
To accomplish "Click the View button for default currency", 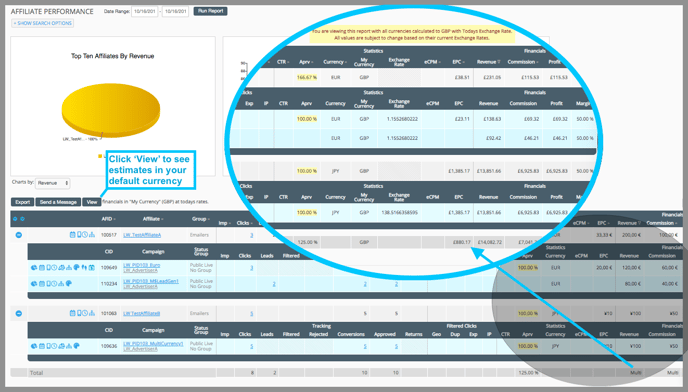I will 92,202.
